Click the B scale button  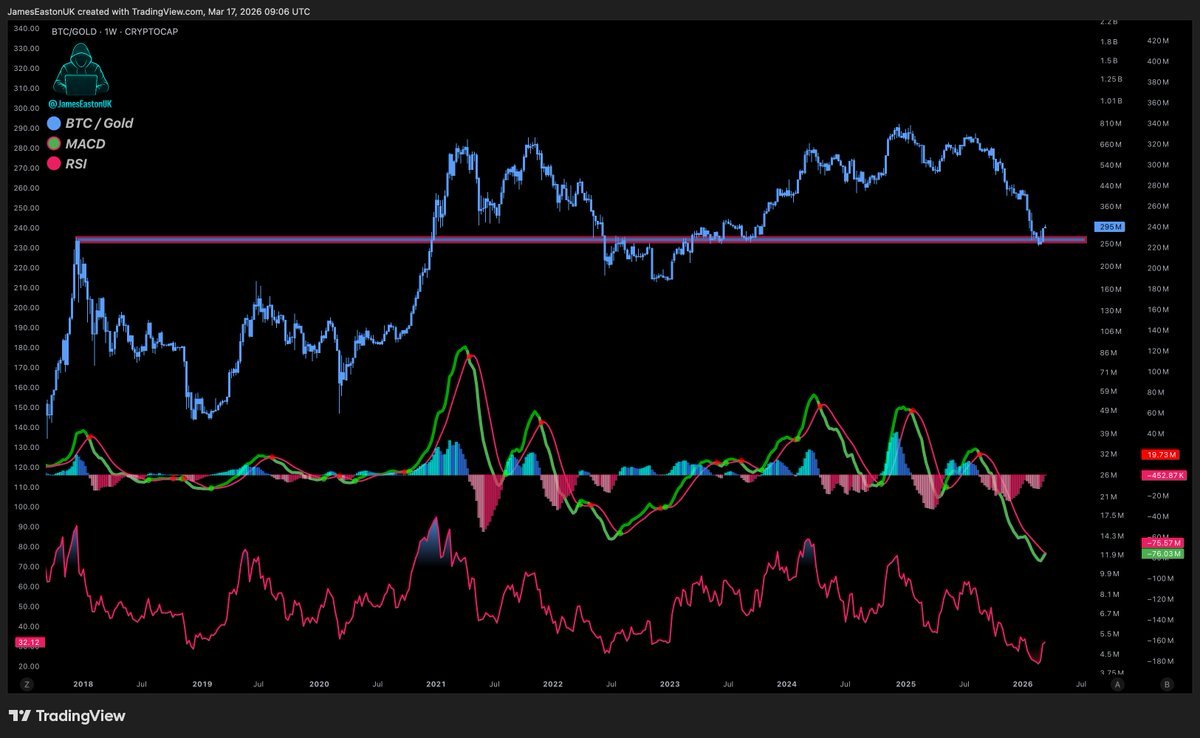1167,684
